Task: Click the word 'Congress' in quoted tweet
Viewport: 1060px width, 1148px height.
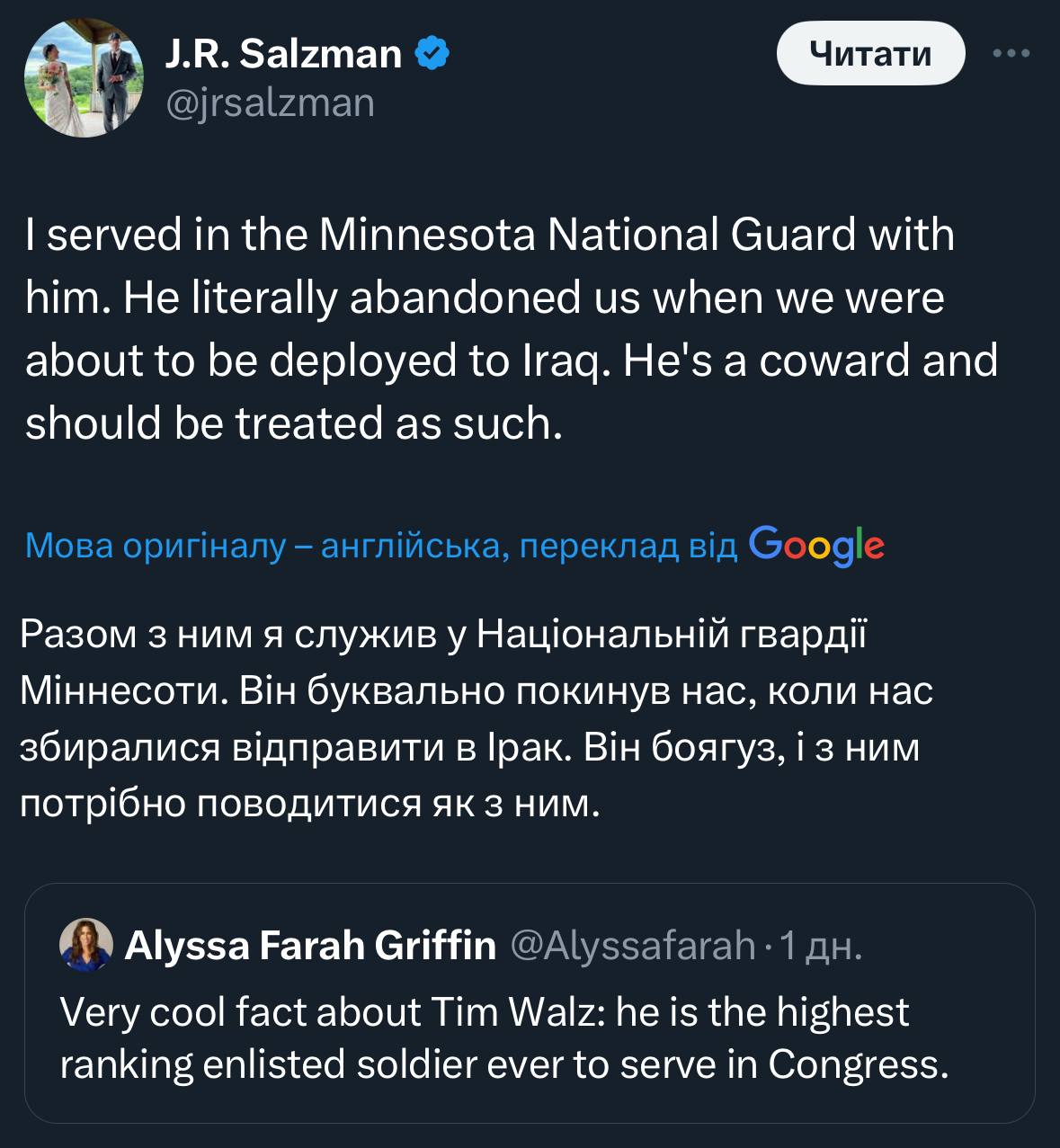Action: click(858, 1064)
